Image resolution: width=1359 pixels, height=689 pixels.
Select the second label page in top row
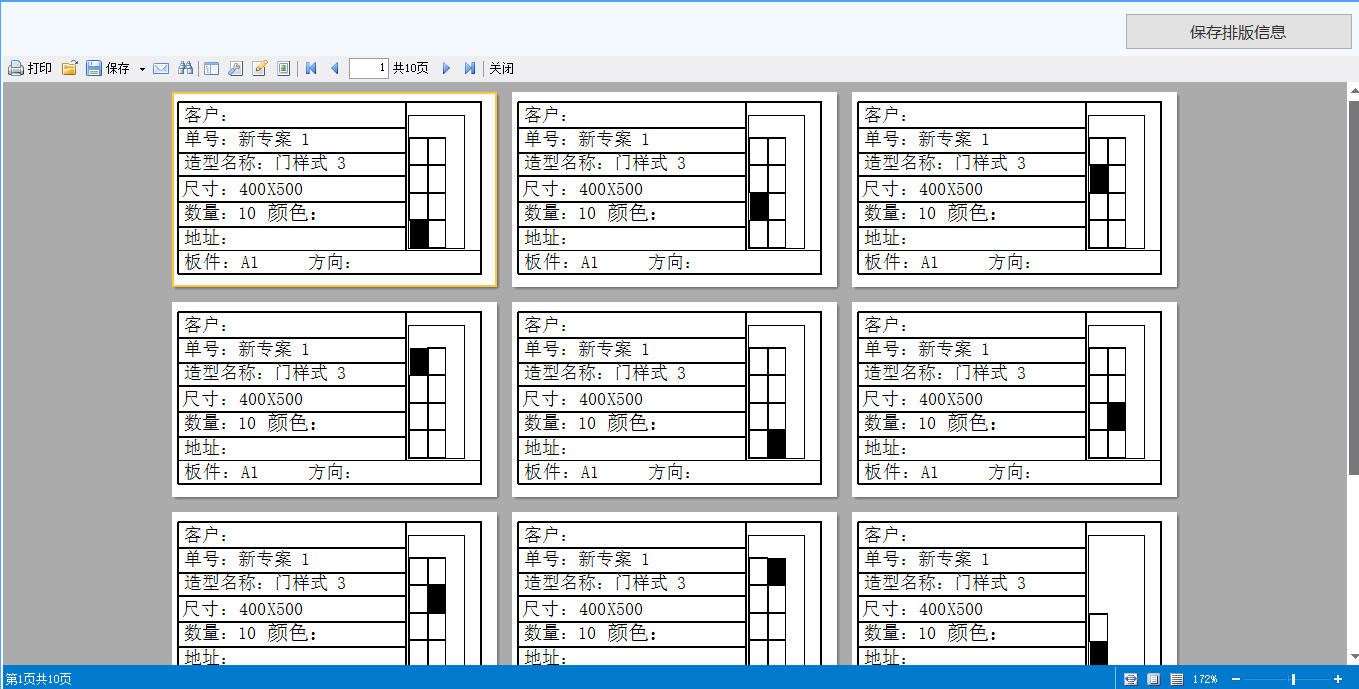coord(675,190)
